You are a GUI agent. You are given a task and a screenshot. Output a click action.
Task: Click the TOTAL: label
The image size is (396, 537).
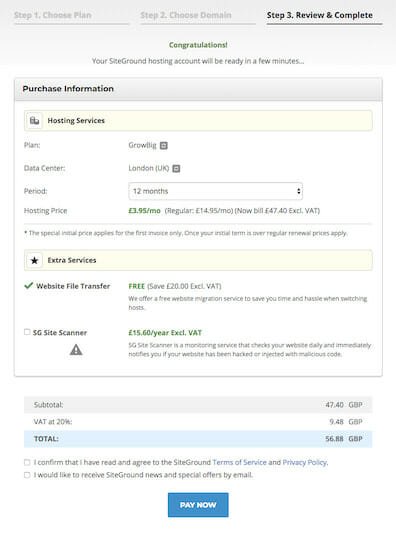click(x=46, y=439)
